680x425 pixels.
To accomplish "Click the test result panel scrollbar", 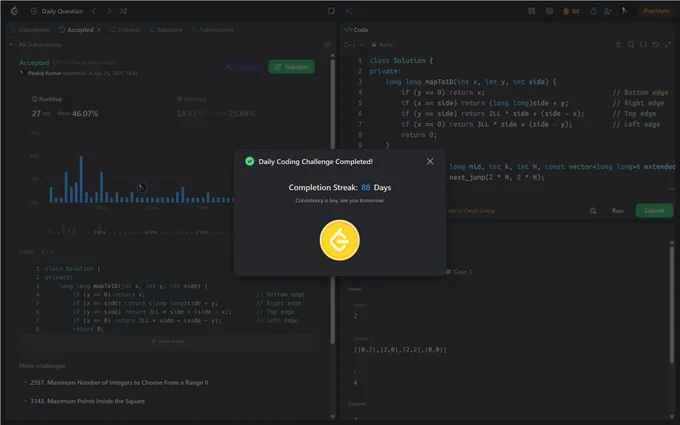I will [x=672, y=304].
